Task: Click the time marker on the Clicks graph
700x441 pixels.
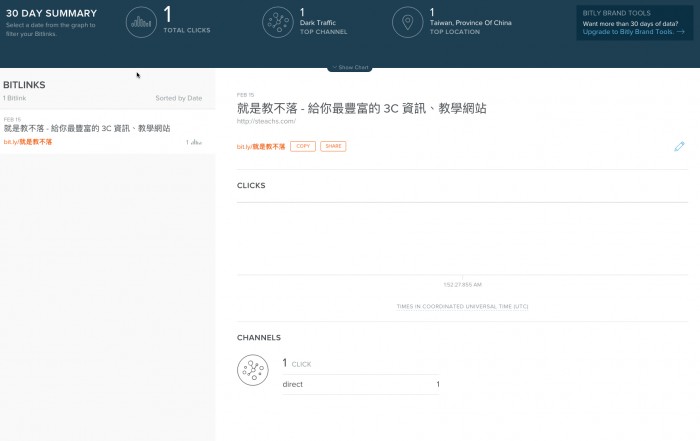Action: pyautogui.click(x=463, y=285)
